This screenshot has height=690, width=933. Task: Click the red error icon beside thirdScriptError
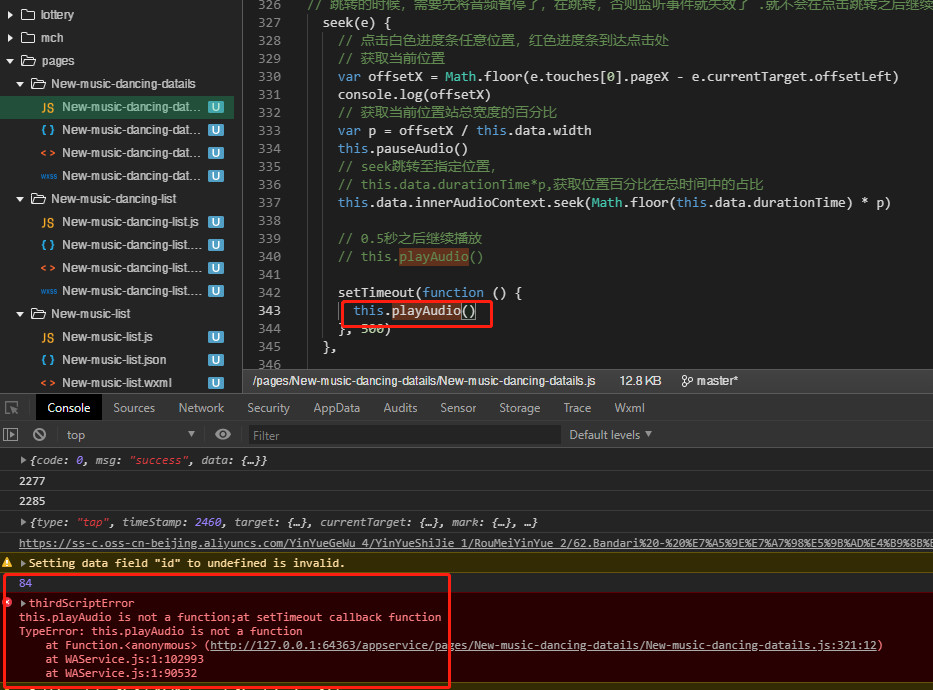point(7,603)
